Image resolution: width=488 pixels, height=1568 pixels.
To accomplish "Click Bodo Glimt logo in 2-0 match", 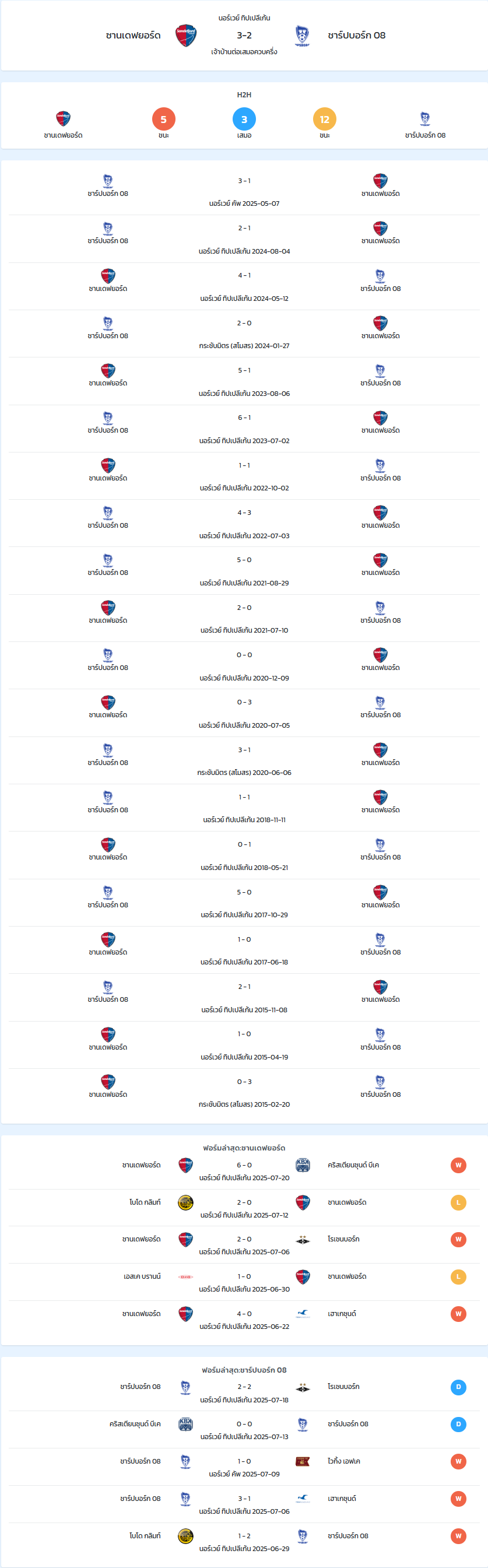I will coord(185,1202).
